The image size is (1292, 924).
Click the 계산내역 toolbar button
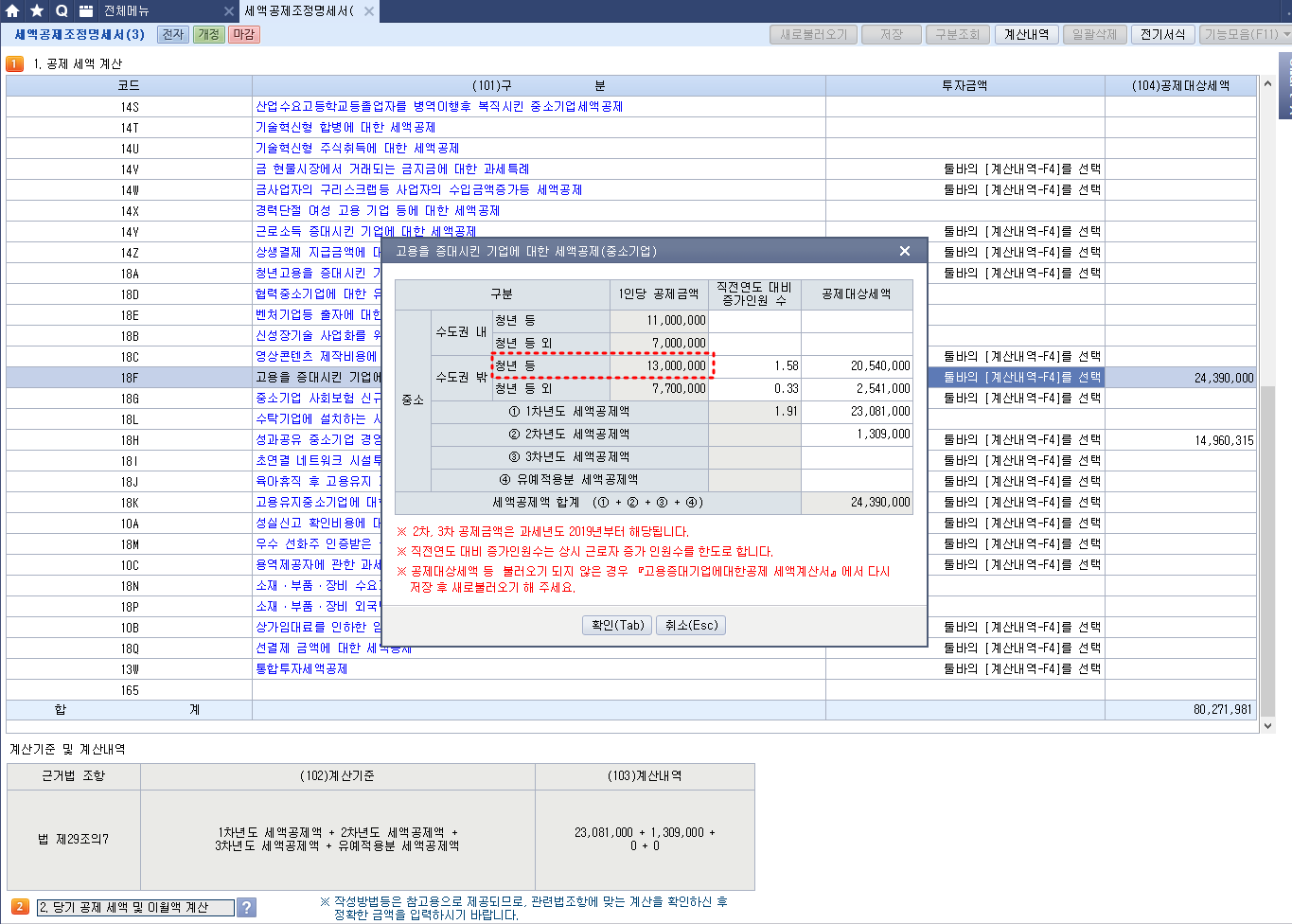1026,34
